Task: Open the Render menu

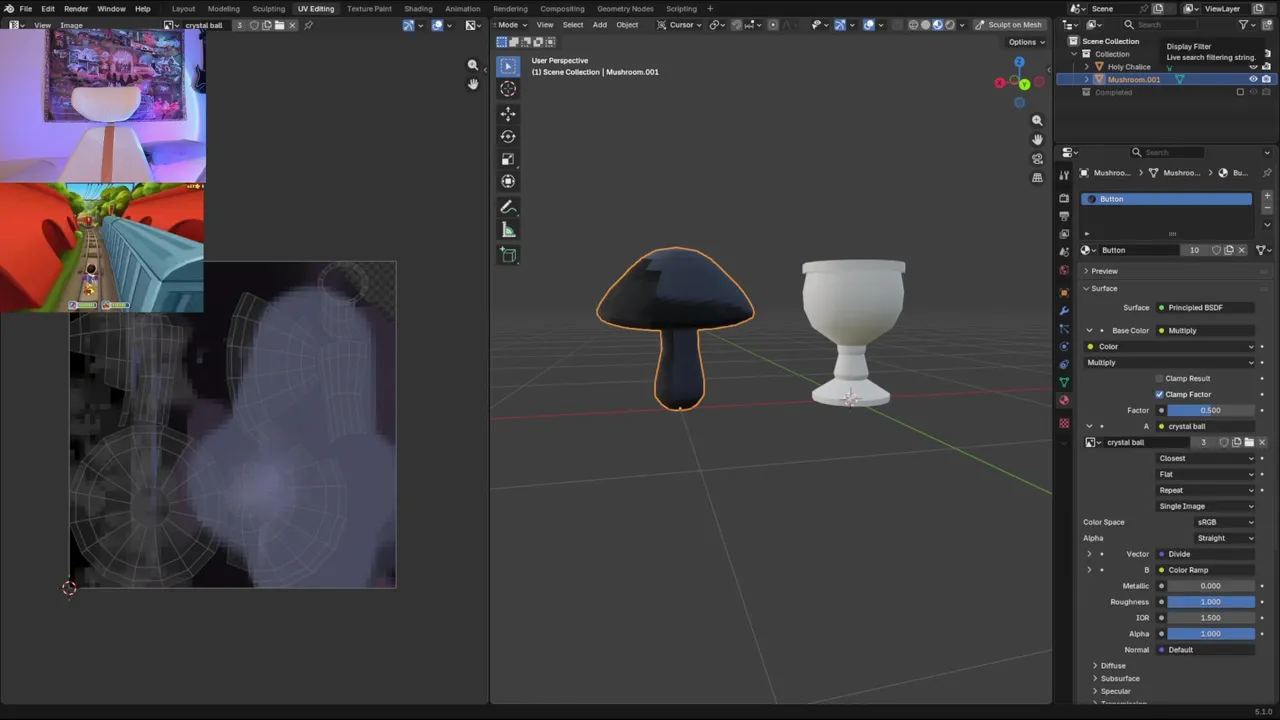Action: click(76, 9)
